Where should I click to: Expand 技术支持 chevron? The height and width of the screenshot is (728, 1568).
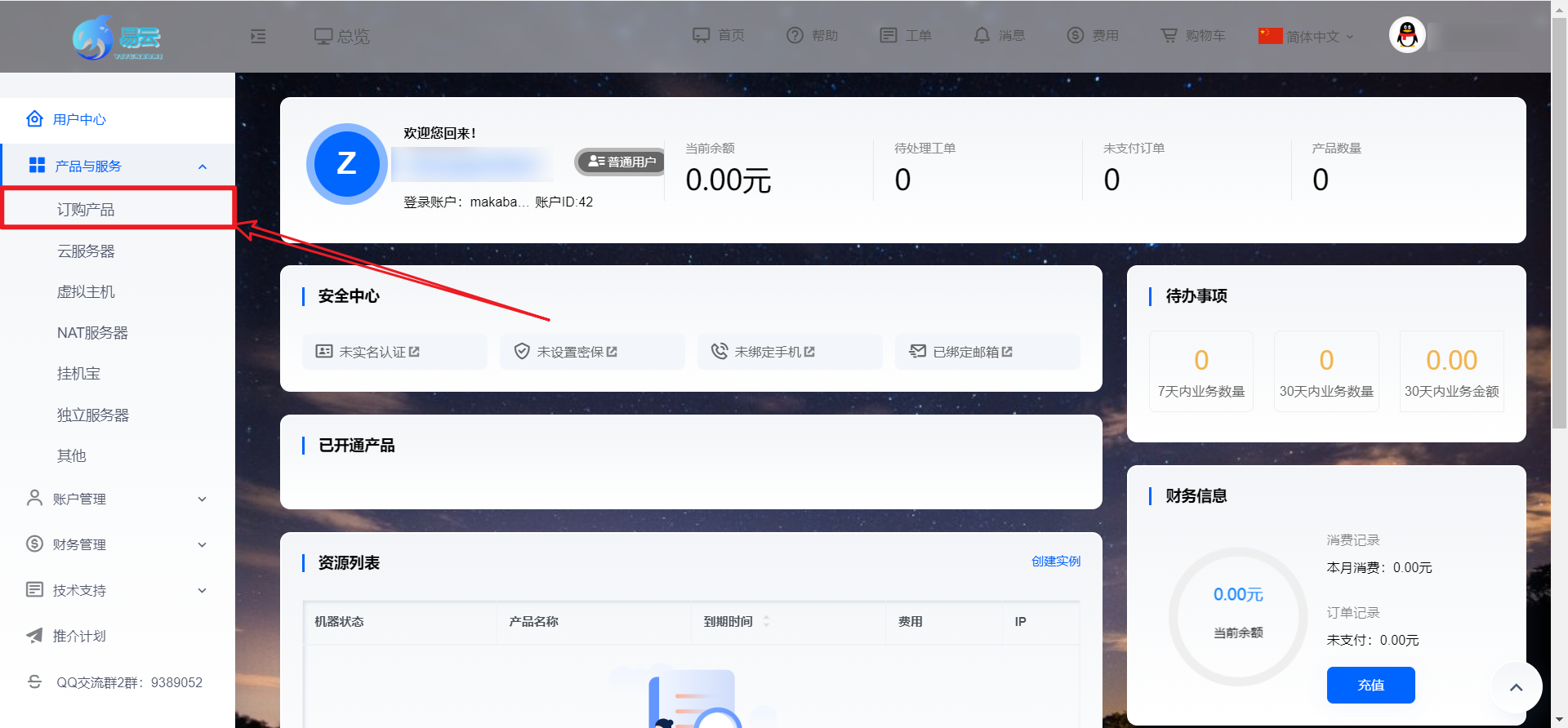(x=203, y=590)
